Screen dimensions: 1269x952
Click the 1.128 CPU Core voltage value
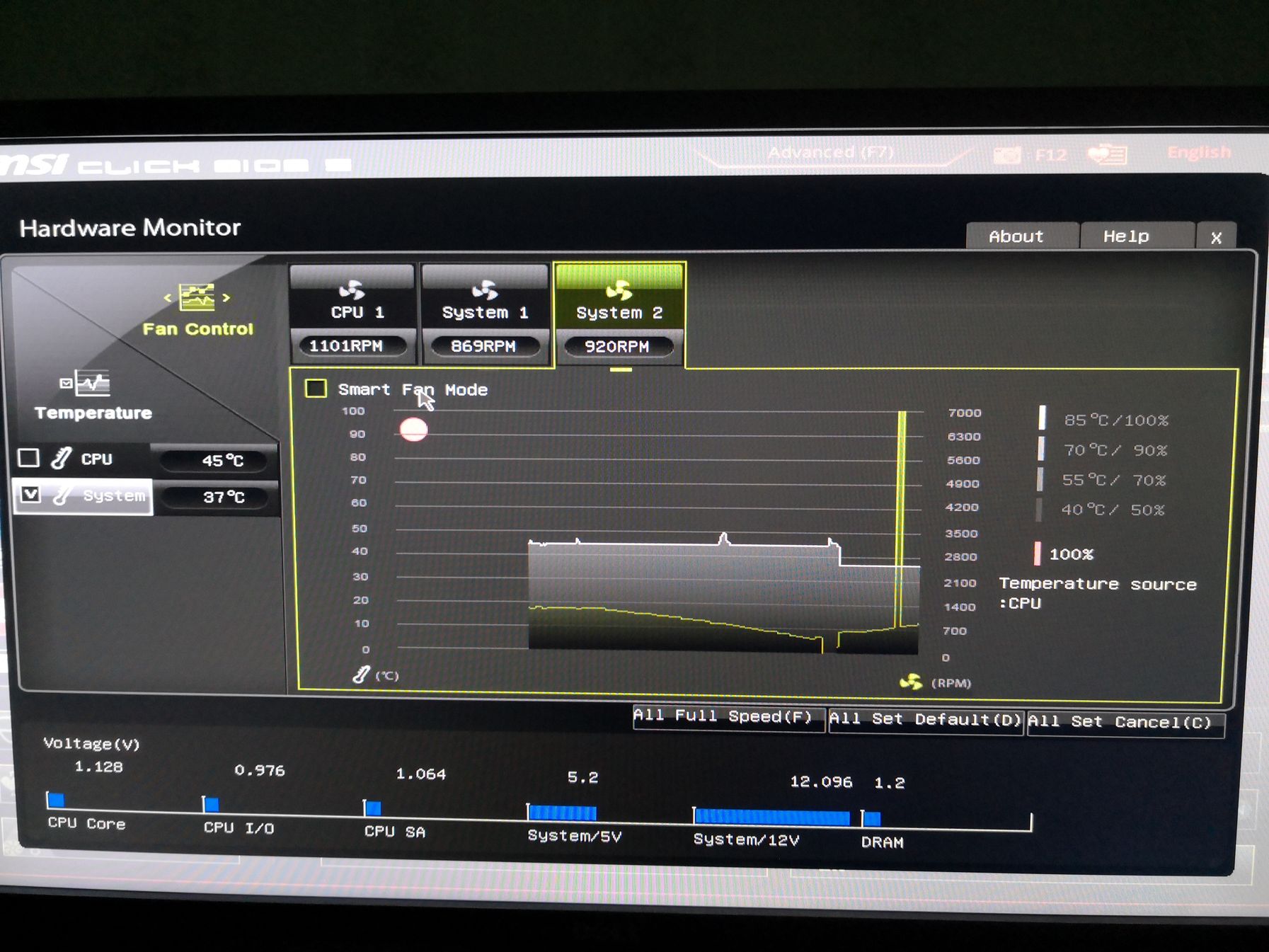point(98,767)
